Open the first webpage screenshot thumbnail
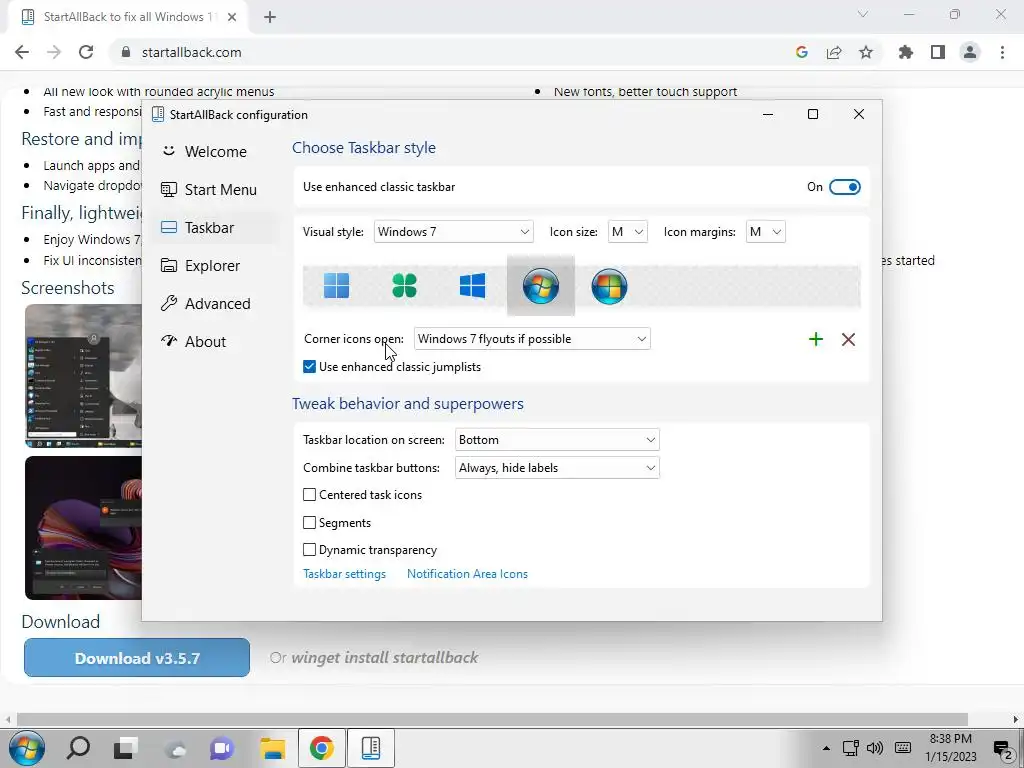Screen dimensions: 1024x768 [x=84, y=376]
